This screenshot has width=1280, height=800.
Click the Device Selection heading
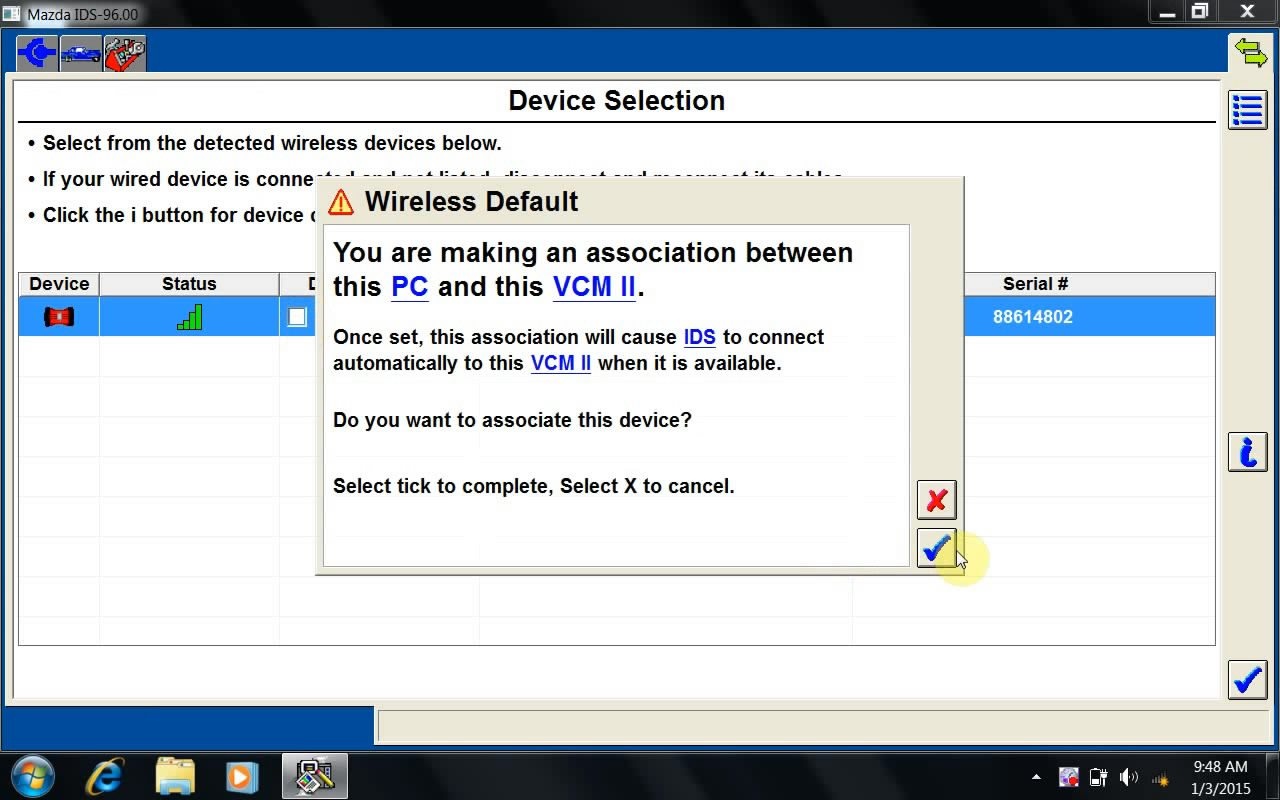pyautogui.click(x=617, y=100)
